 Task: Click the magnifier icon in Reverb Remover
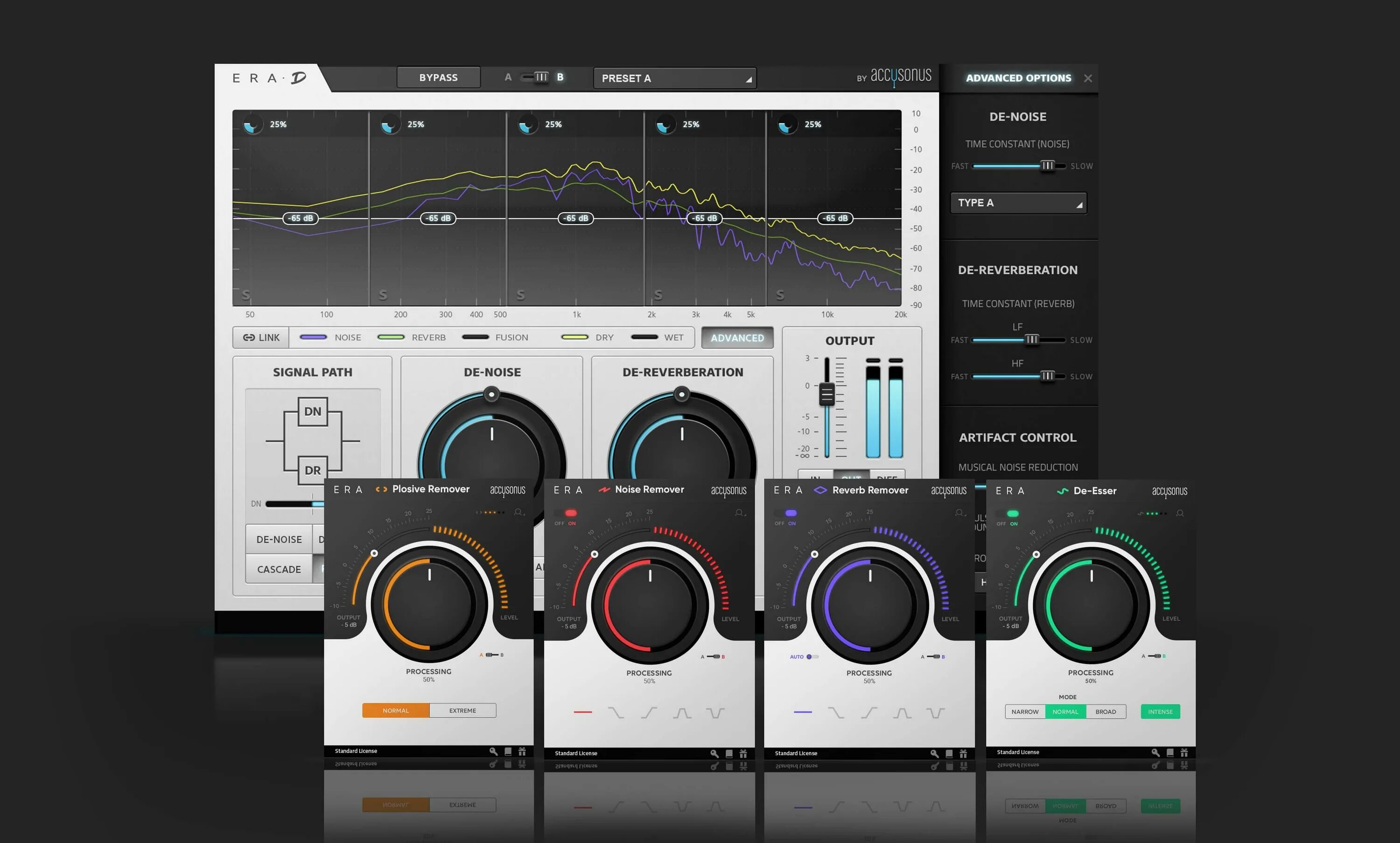tap(959, 513)
